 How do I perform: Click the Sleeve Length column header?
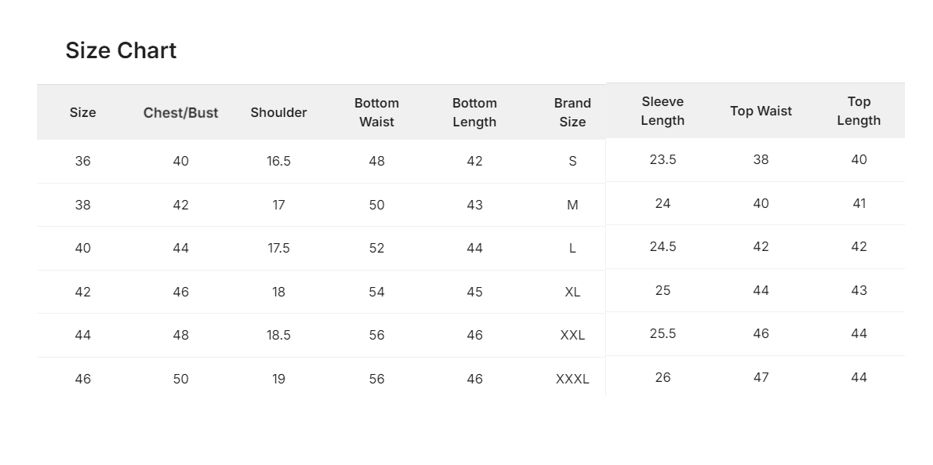click(662, 111)
